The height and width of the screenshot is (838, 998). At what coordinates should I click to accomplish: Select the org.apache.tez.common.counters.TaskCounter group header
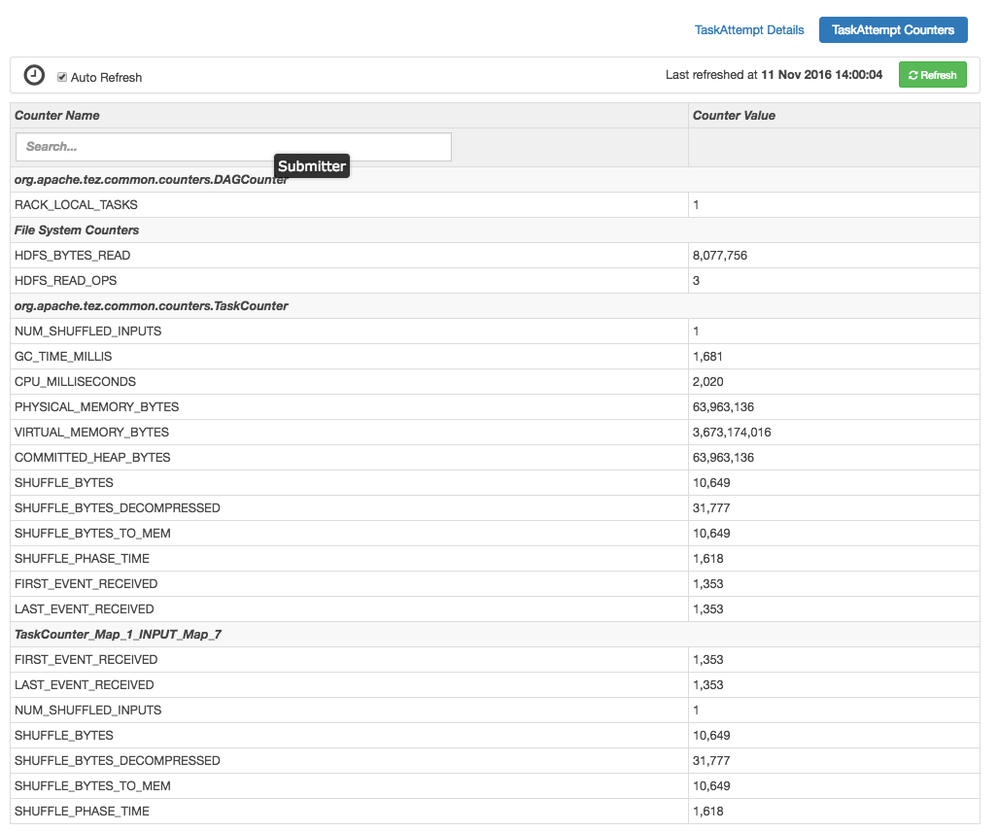point(151,306)
